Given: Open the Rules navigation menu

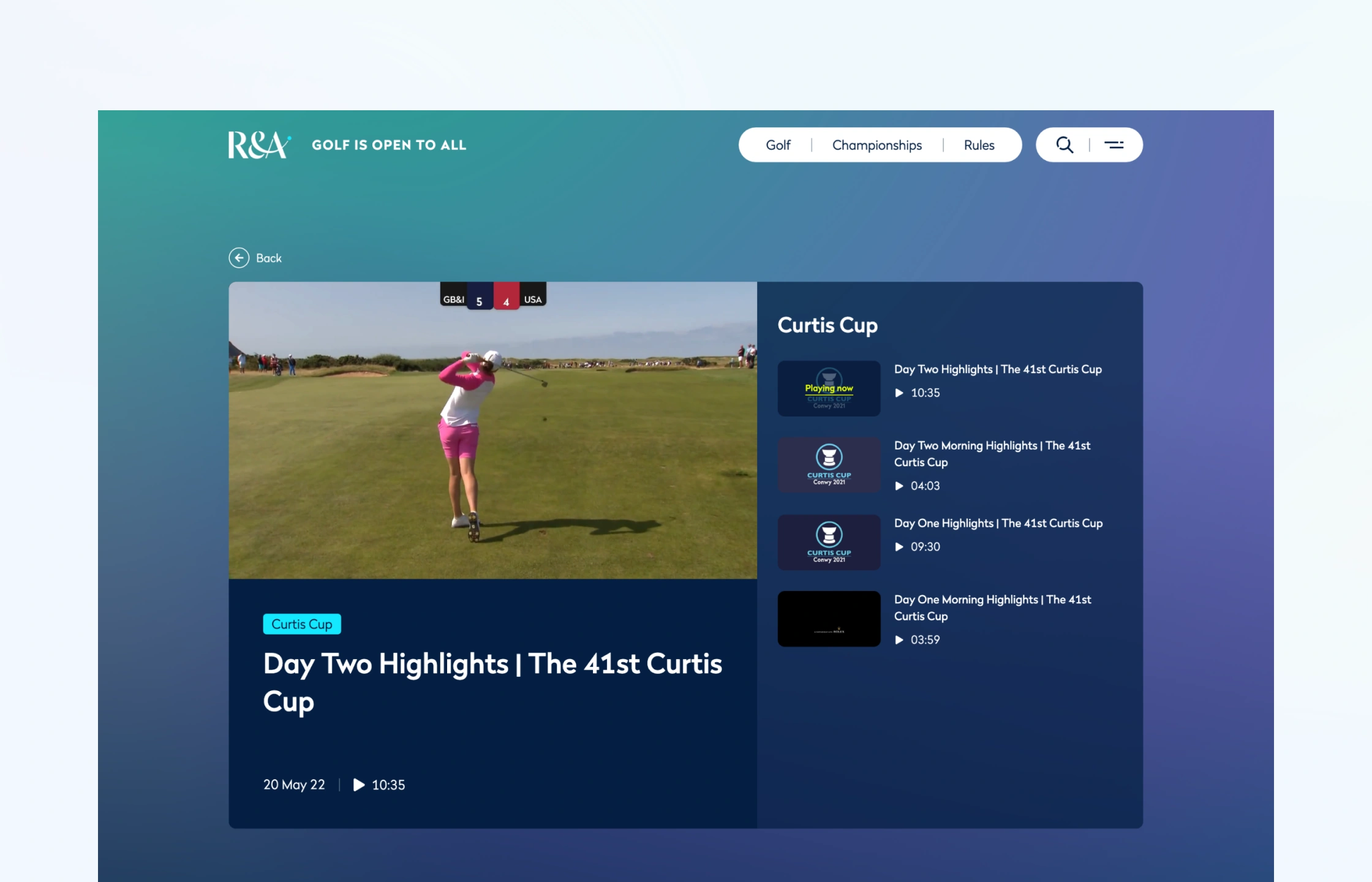Looking at the screenshot, I should 979,145.
